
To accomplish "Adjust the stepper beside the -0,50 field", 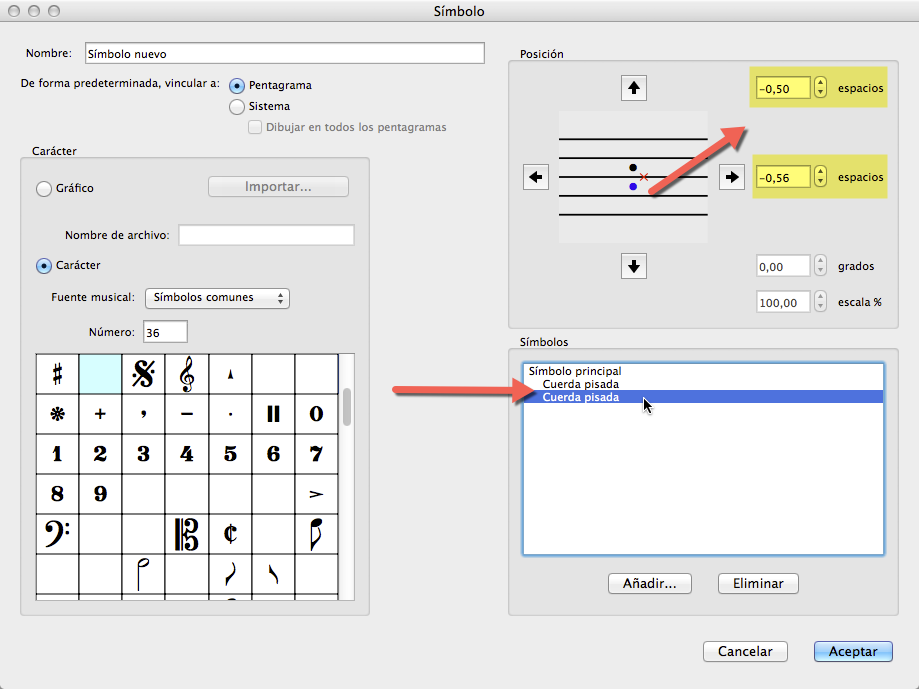I will pos(821,88).
